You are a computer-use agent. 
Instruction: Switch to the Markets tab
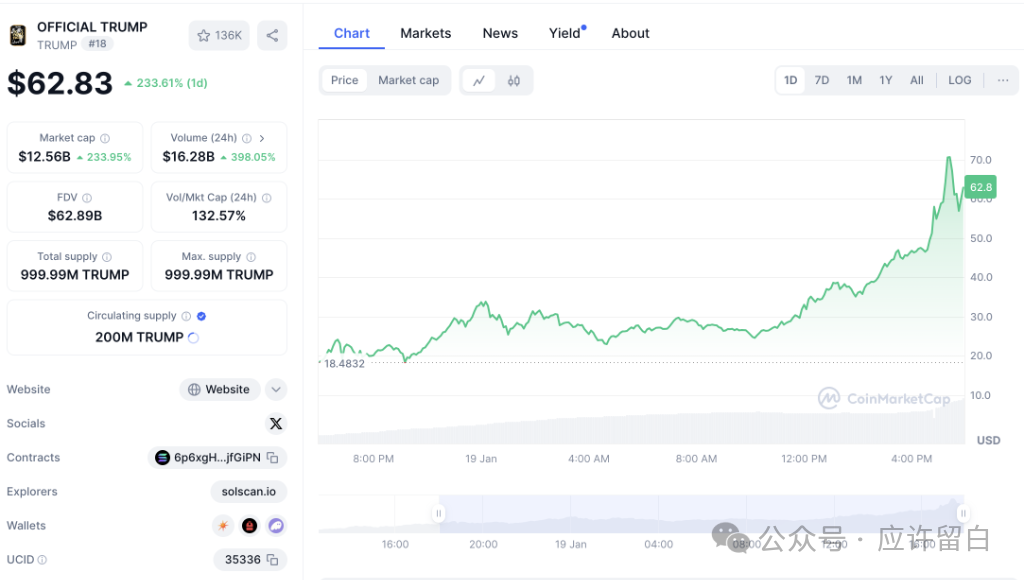(x=426, y=33)
